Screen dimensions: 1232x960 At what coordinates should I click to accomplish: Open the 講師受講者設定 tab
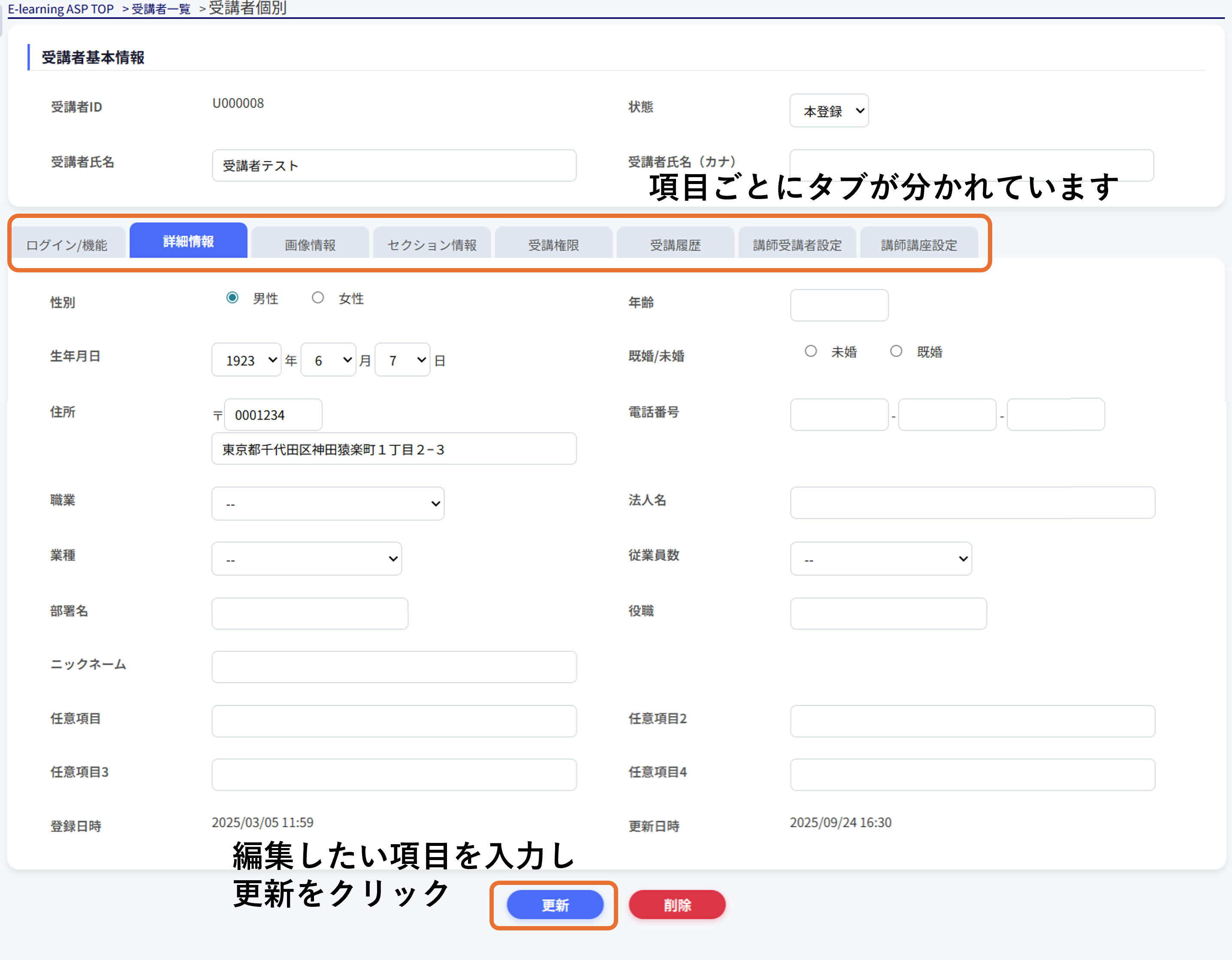(x=797, y=243)
